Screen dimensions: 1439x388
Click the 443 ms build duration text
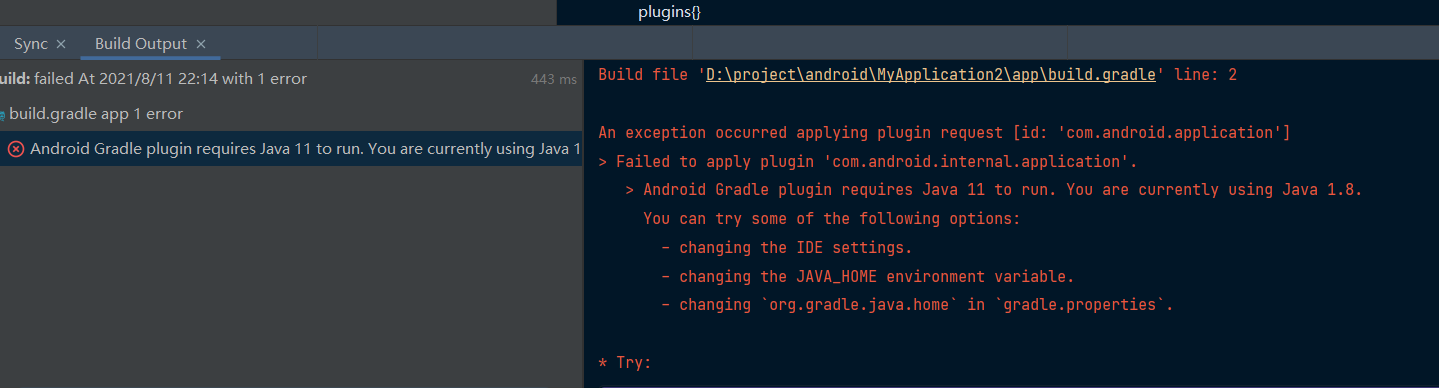pyautogui.click(x=554, y=79)
